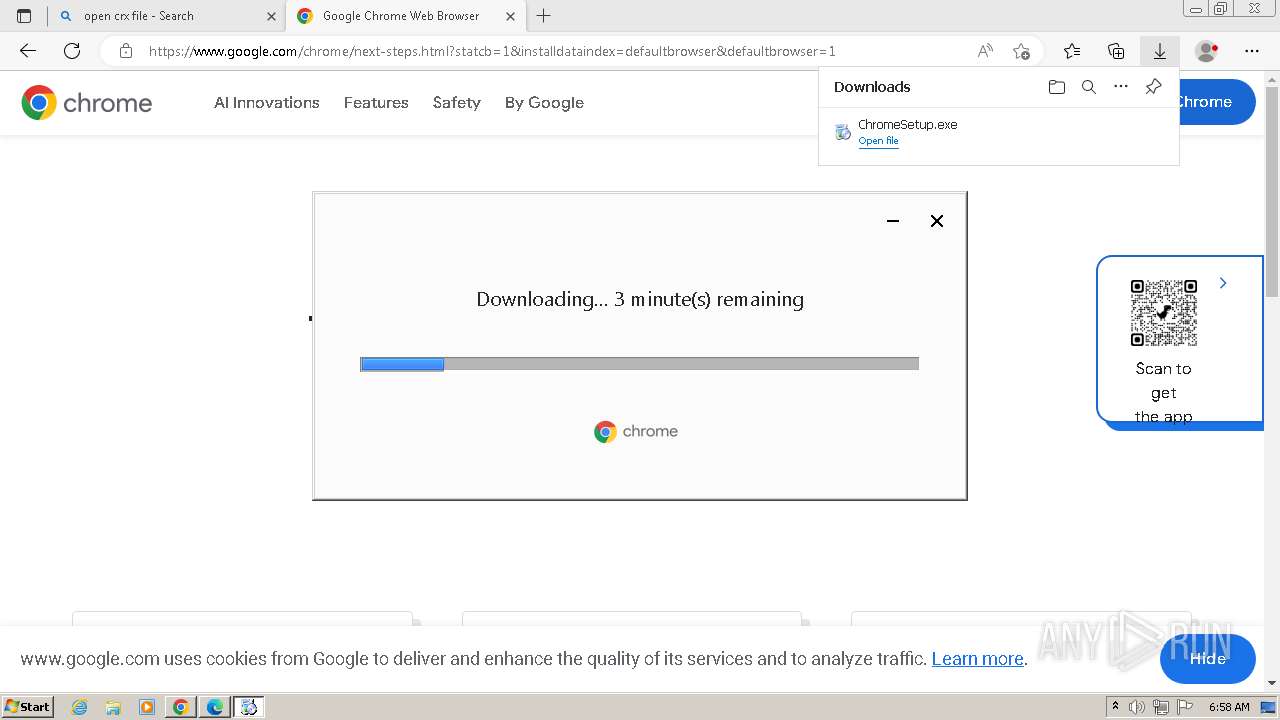Pin the Downloads panel

pos(1153,87)
